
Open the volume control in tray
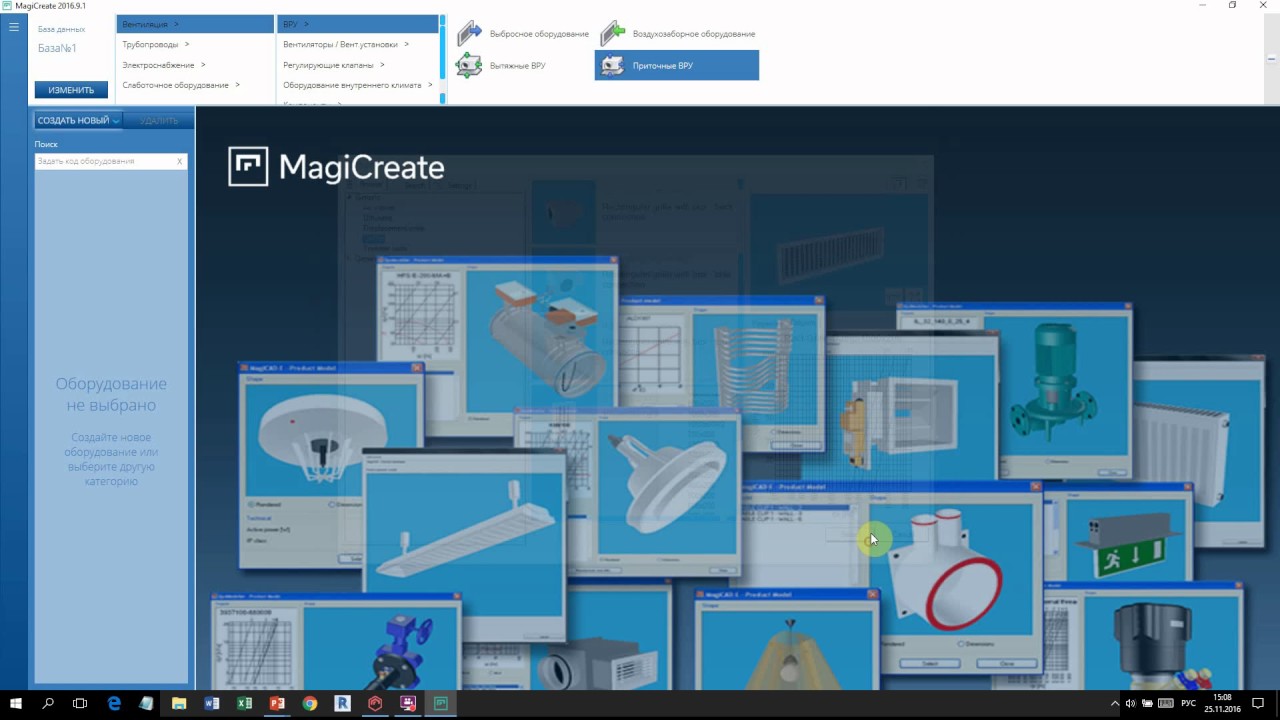[x=1130, y=704]
